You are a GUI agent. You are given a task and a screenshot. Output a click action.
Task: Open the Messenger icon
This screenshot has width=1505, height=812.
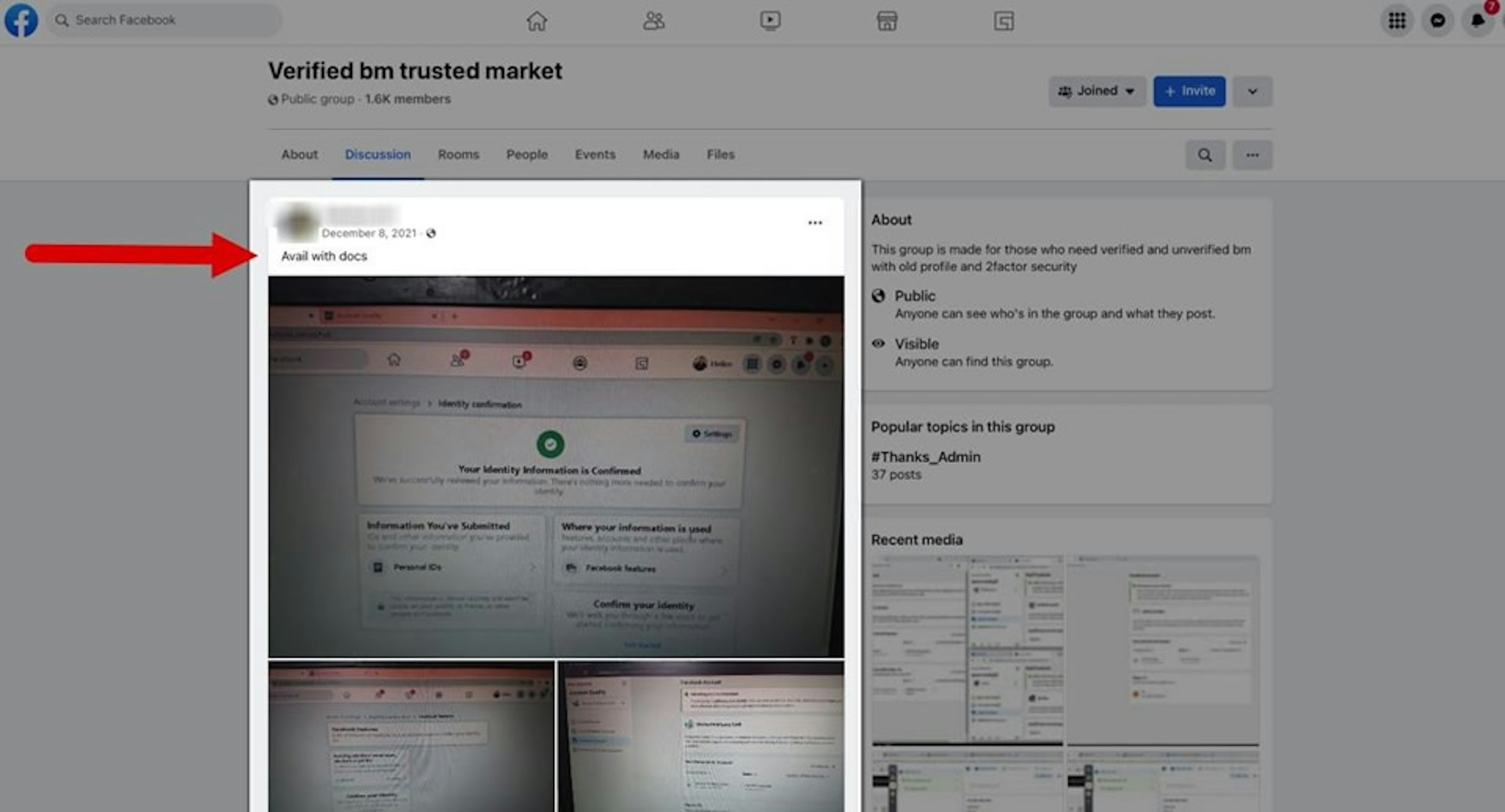(1438, 20)
